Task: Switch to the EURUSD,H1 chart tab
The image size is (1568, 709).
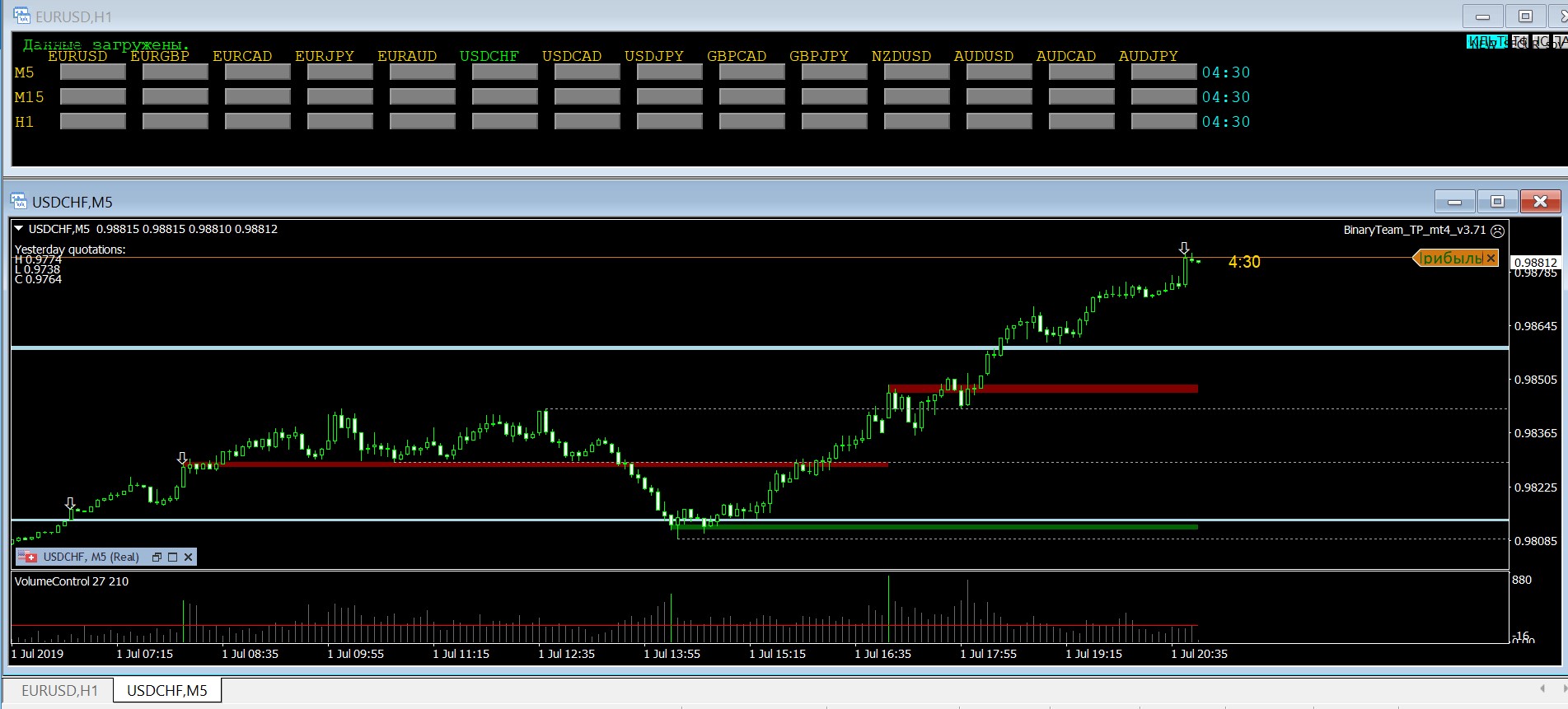Action: click(x=59, y=690)
